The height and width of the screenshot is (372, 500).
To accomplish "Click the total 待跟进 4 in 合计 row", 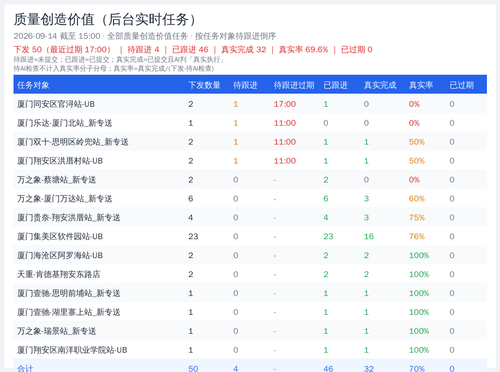I will [x=236, y=369].
